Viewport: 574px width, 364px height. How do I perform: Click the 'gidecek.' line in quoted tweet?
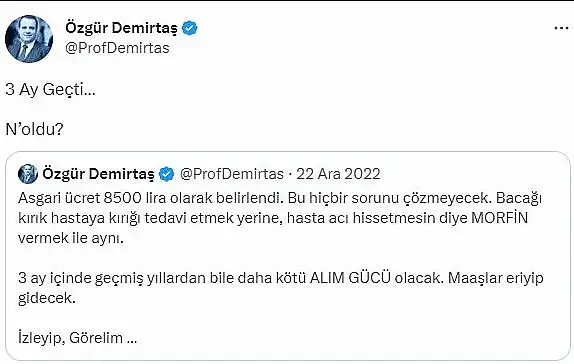(x=46, y=298)
